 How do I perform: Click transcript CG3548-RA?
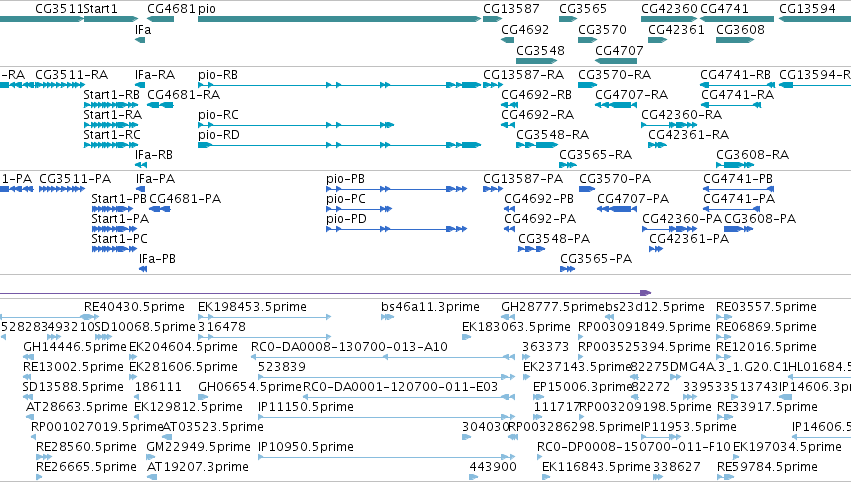pos(552,135)
